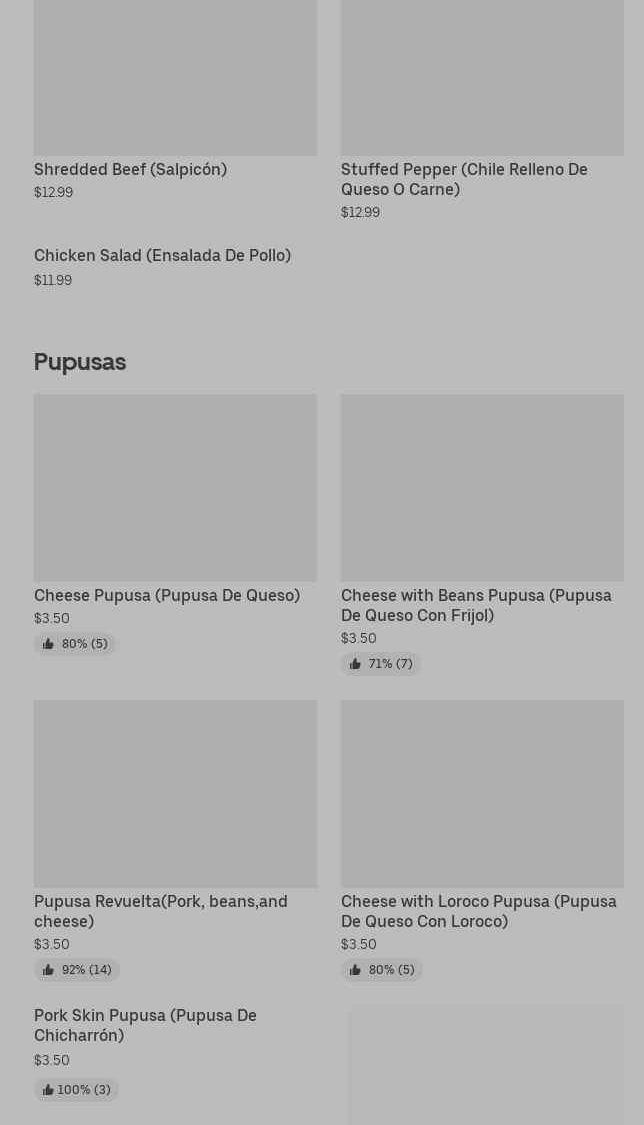Open Pupusa Revuelta pork, beans, cheese item
644x1125 pixels.
point(161,911)
